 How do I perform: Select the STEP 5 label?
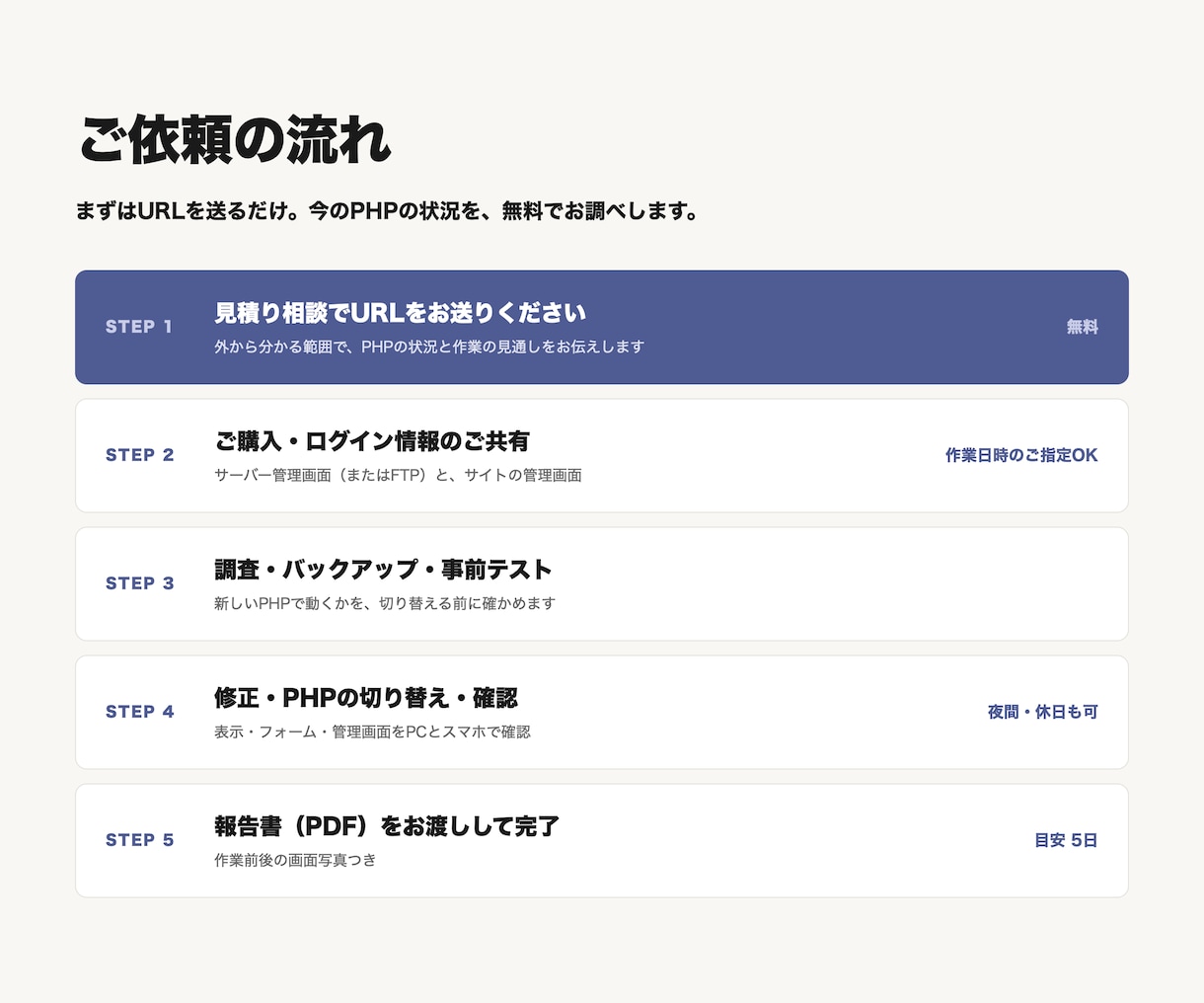tap(140, 840)
